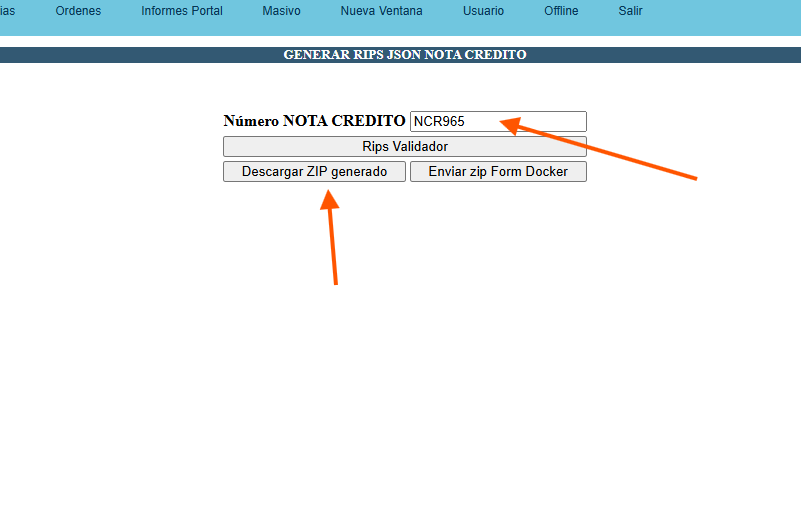This screenshot has width=801, height=512.
Task: Click the blank white area below the buttons
Action: (400, 380)
